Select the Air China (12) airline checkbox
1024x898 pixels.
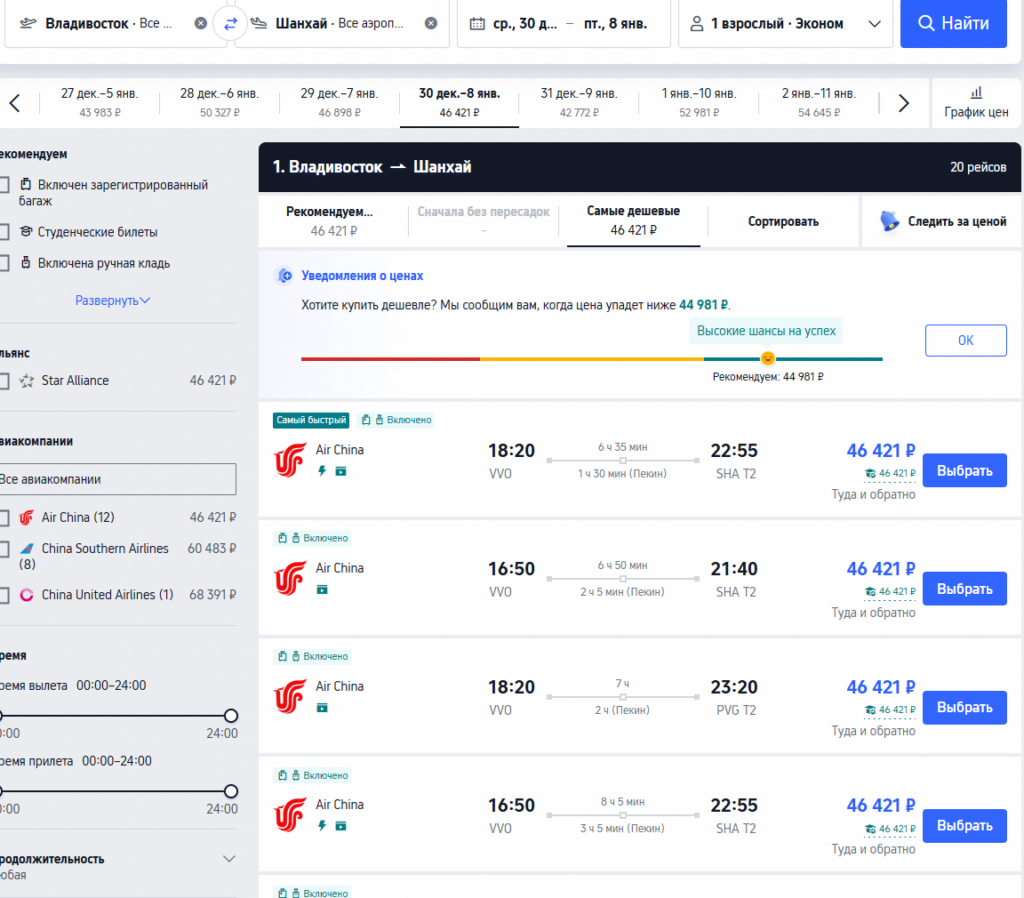tap(4, 518)
